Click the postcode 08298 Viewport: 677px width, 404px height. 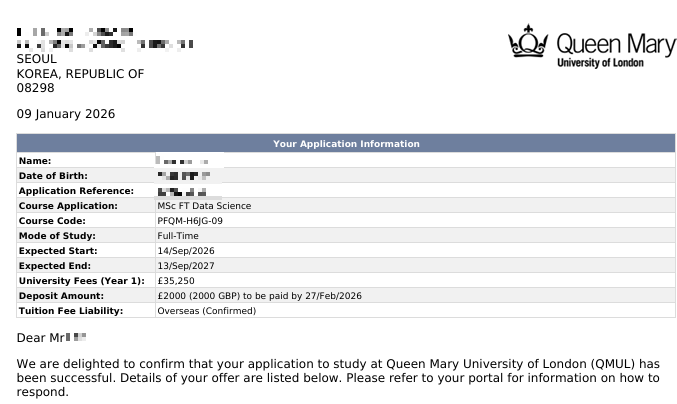(x=36, y=89)
